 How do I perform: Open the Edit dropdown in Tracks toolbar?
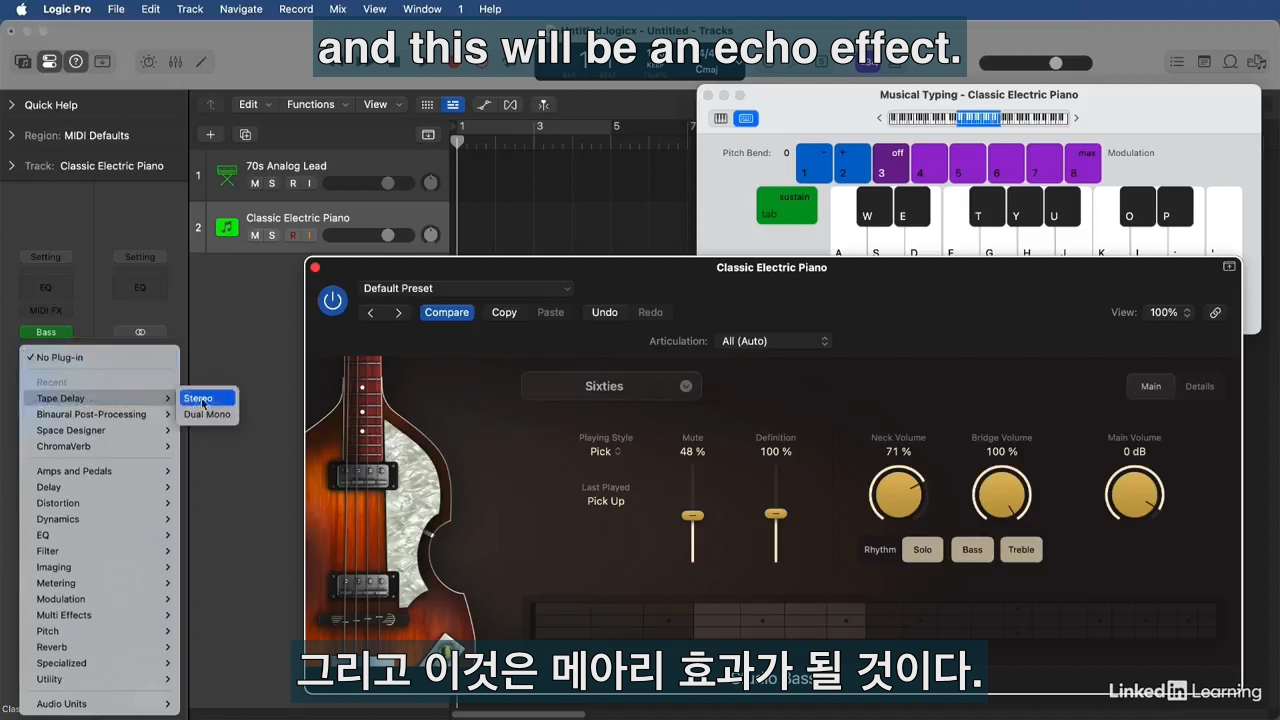pyautogui.click(x=255, y=105)
